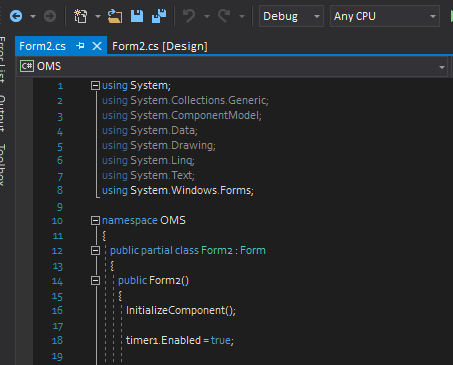The width and height of the screenshot is (453, 365).
Task: Click the base class name 'Form'
Action: point(253,250)
